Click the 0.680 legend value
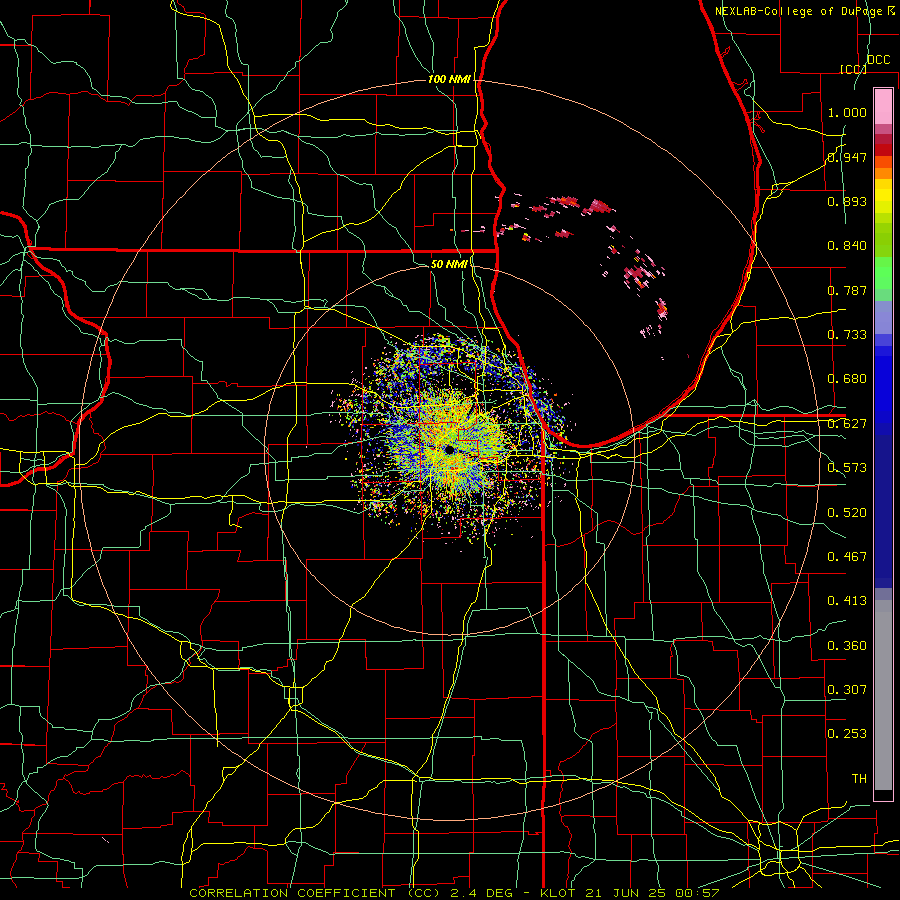This screenshot has height=900, width=900. click(x=847, y=379)
